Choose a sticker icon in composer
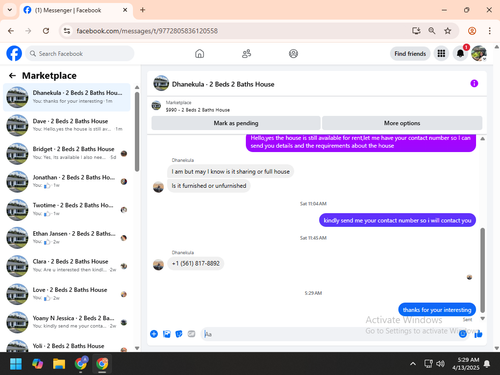The width and height of the screenshot is (500, 375). pyautogui.click(x=179, y=334)
